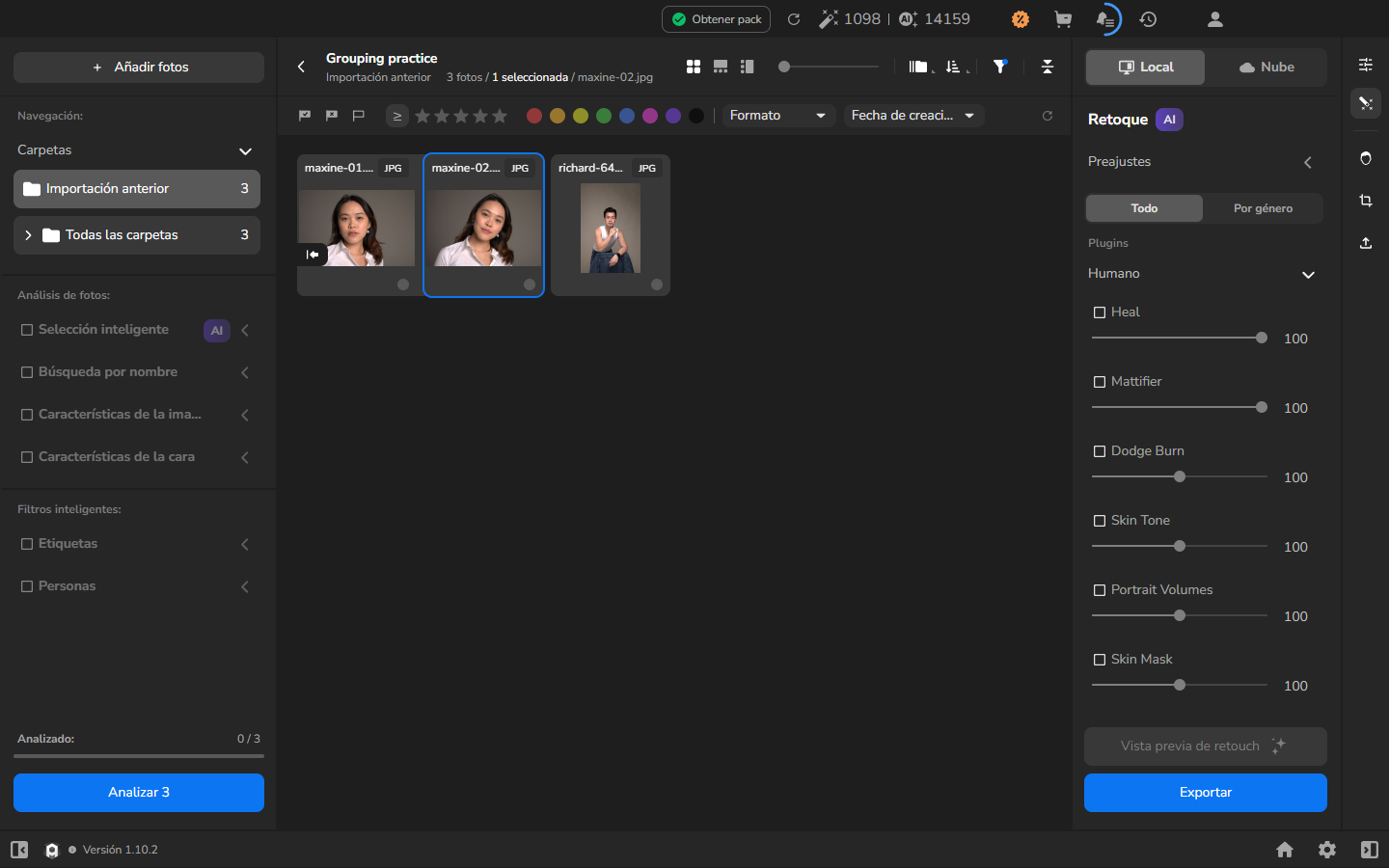This screenshot has width=1389, height=868.
Task: Click the export upload icon in right sidebar
Action: [1366, 243]
